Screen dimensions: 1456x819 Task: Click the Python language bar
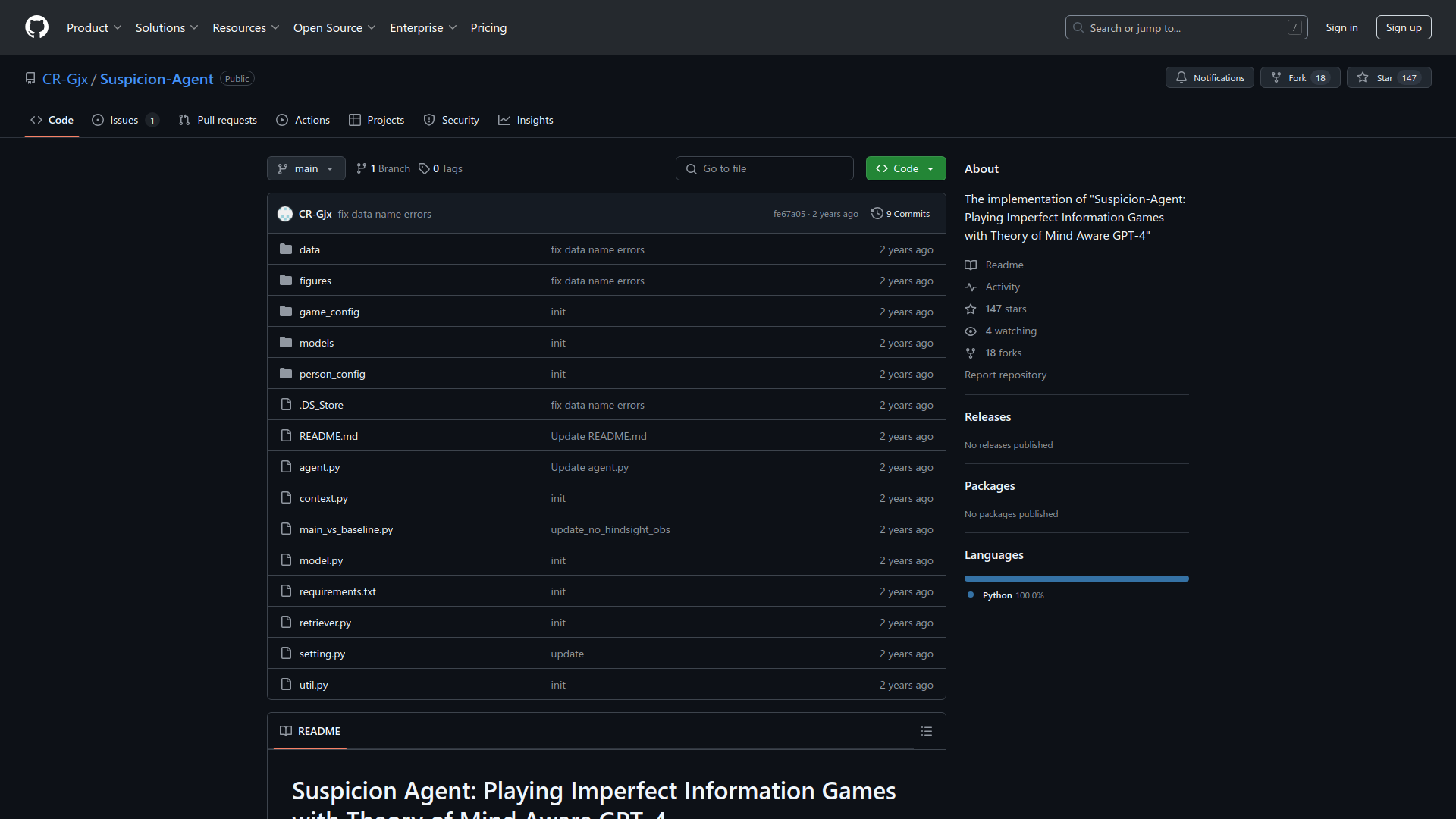coord(1077,579)
